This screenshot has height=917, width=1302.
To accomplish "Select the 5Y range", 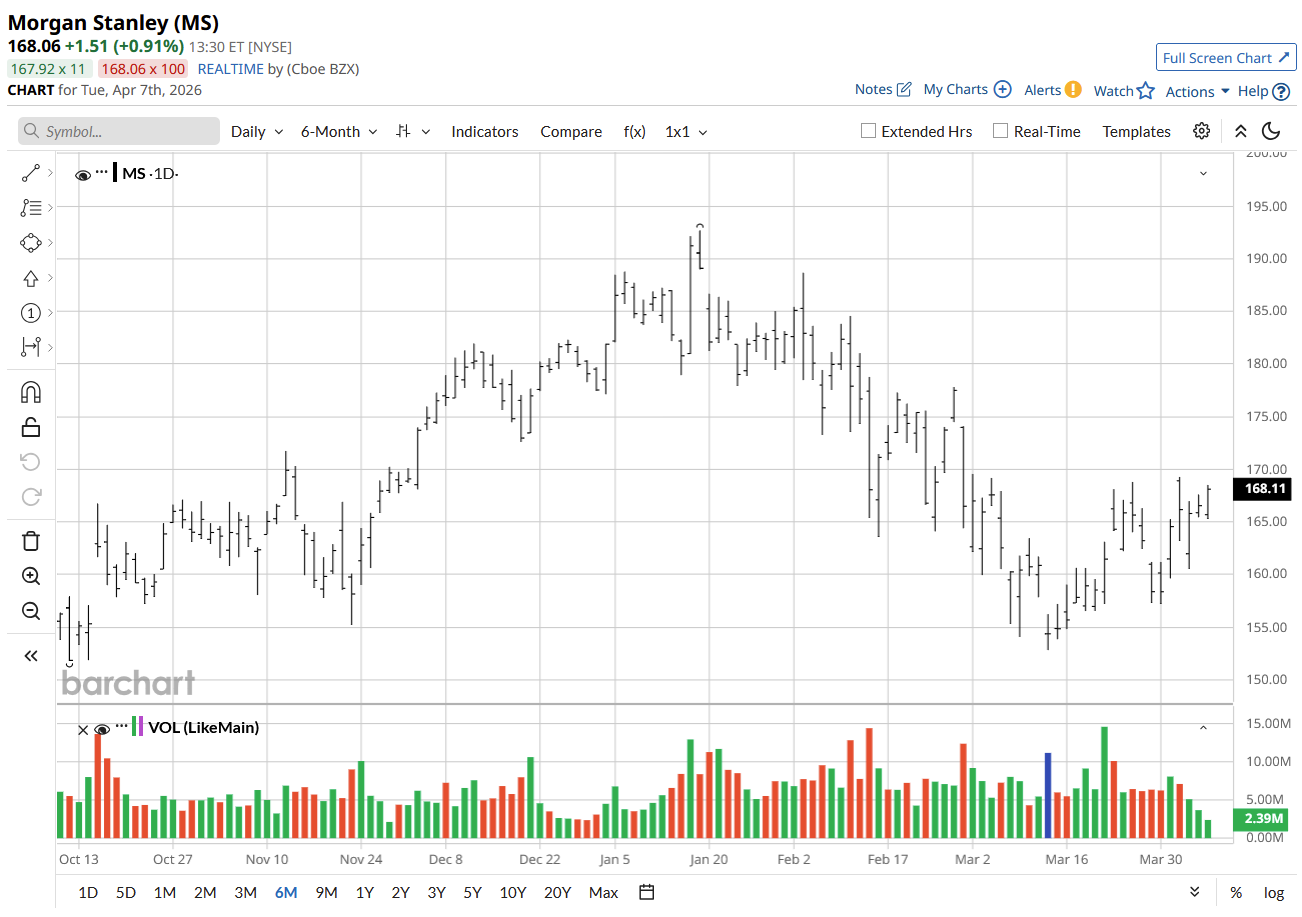I will coord(472,892).
